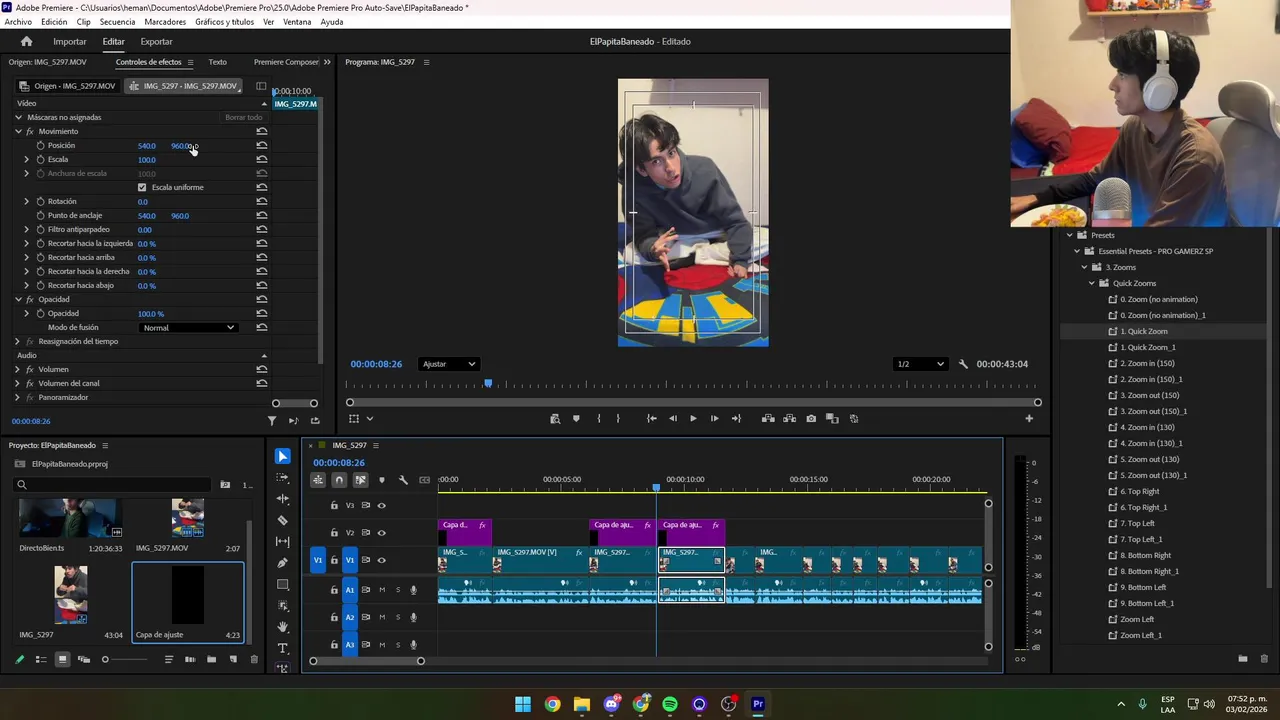Open timeline display settings wrench
1280x720 pixels.
coord(403,480)
